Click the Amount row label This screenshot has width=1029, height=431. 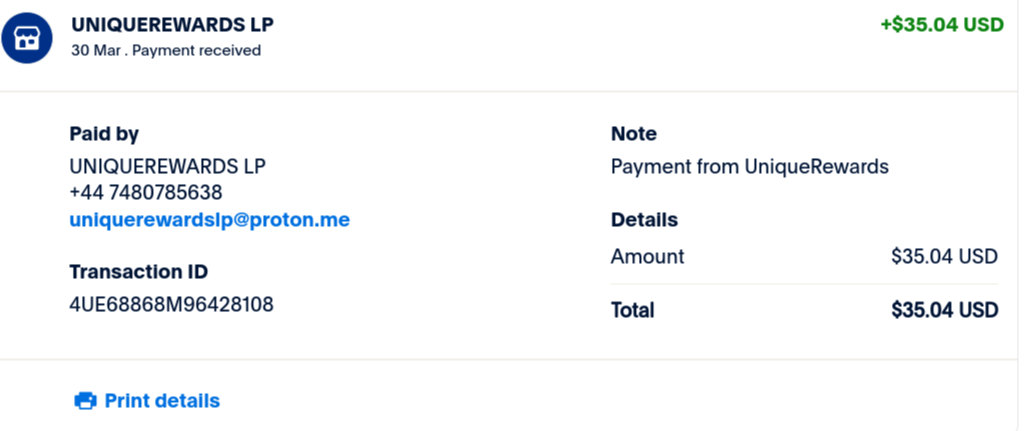[x=647, y=257]
